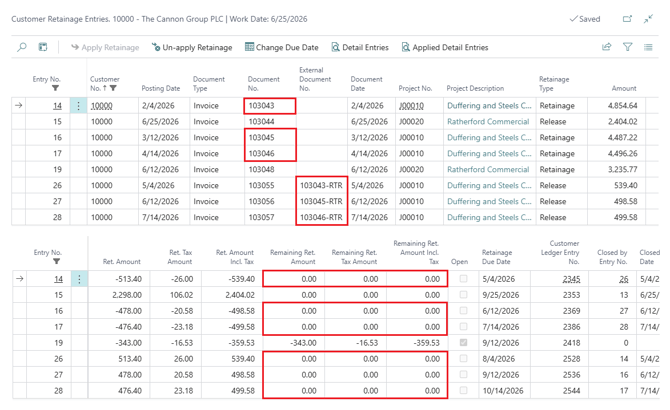Open Duffering and Steels link in row 16

pyautogui.click(x=489, y=138)
